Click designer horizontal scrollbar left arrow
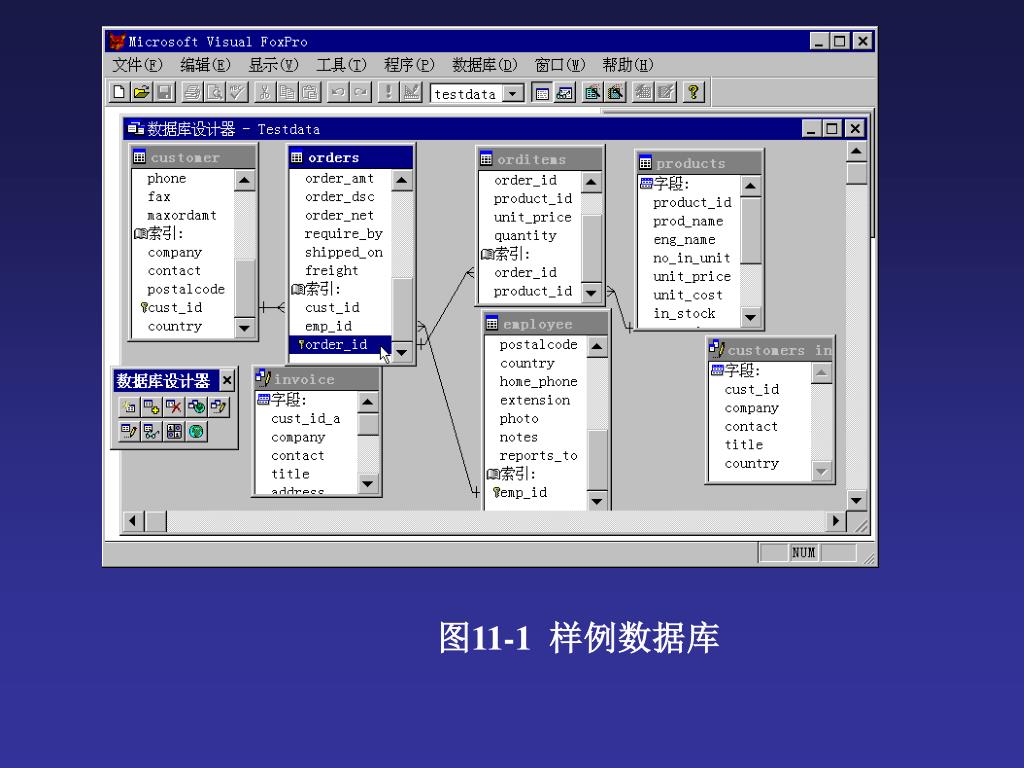 click(133, 521)
